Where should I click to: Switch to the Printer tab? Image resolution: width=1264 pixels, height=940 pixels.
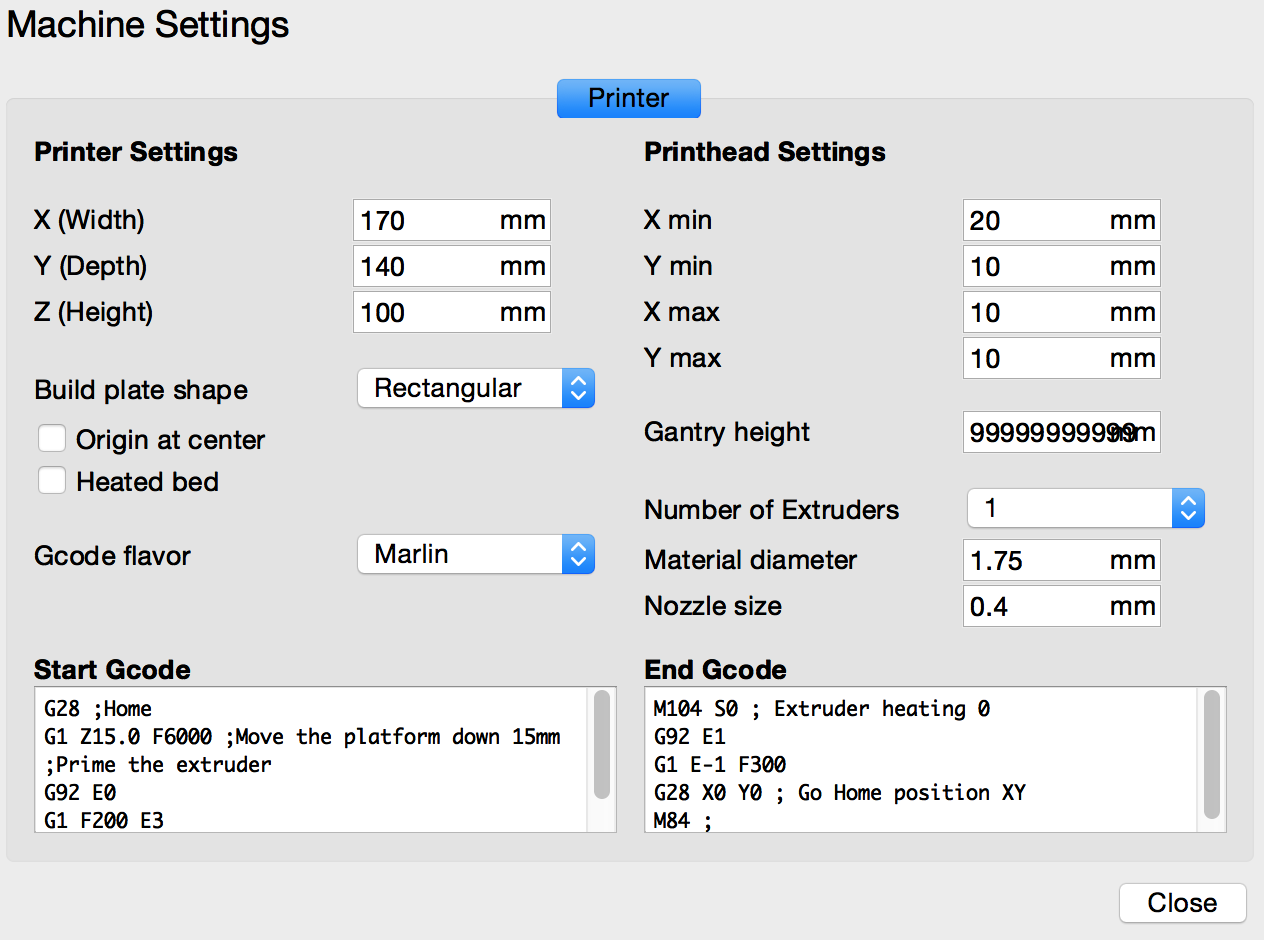pyautogui.click(x=628, y=98)
